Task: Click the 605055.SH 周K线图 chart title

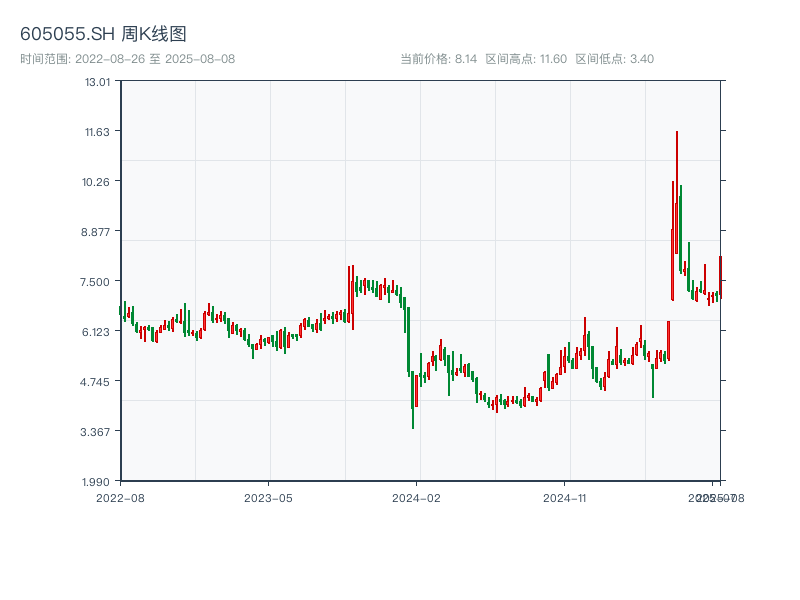Action: (103, 34)
